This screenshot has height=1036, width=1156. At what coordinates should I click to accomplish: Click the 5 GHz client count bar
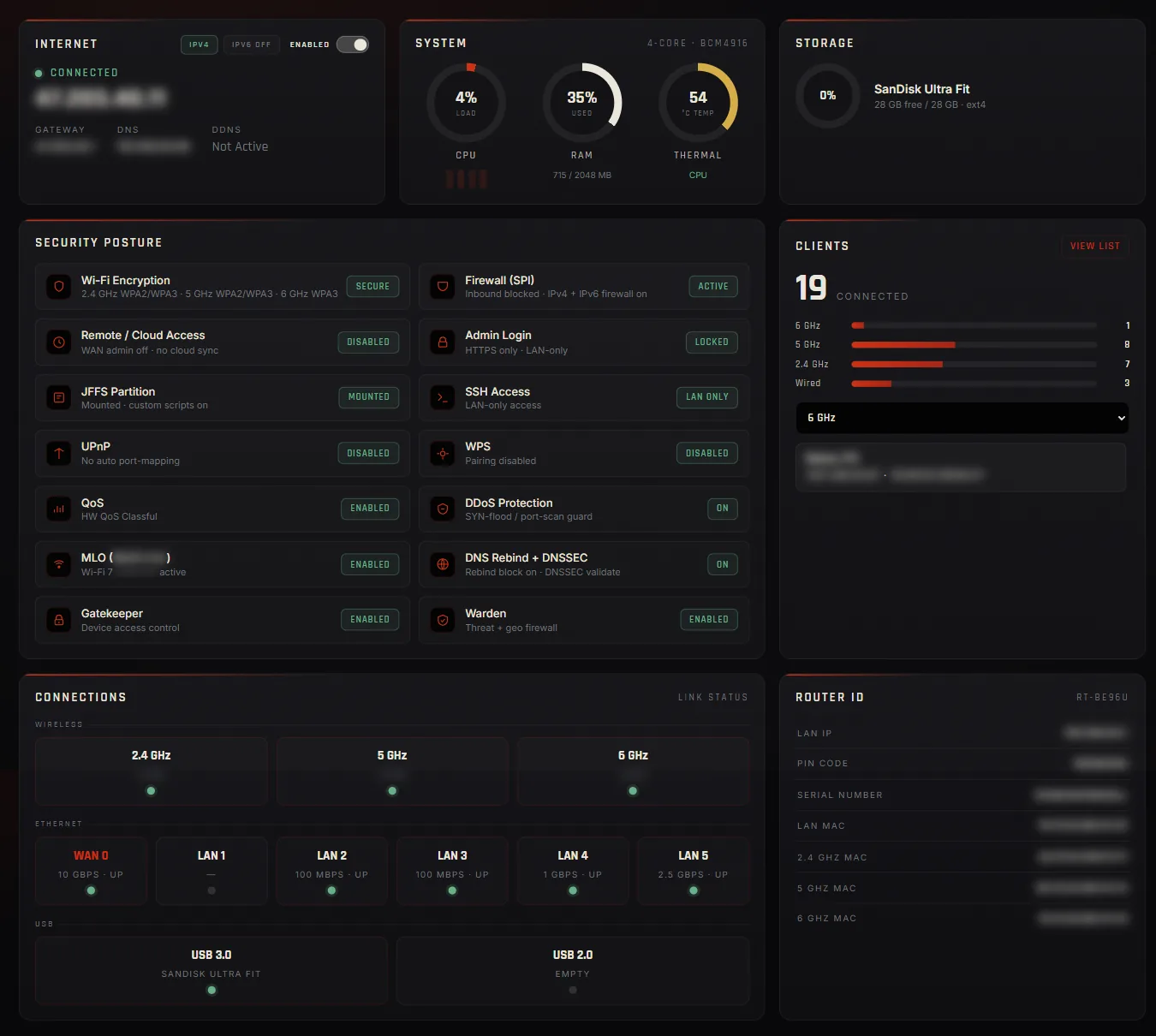pyautogui.click(x=974, y=345)
